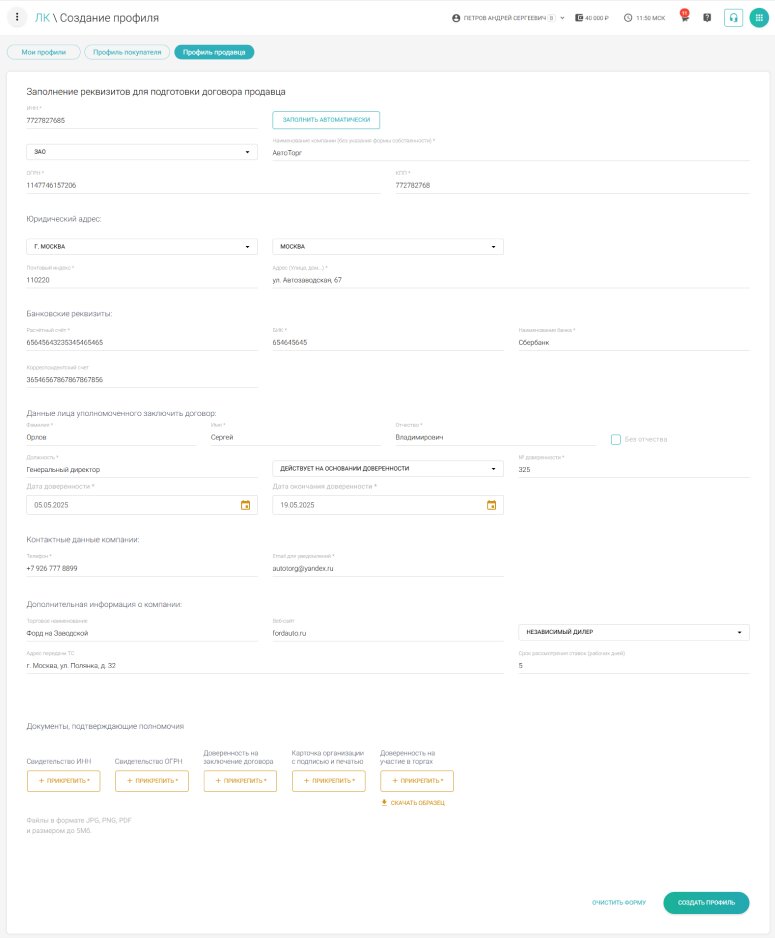
Task: Click the Email для уведомлений input field
Action: [x=387, y=568]
